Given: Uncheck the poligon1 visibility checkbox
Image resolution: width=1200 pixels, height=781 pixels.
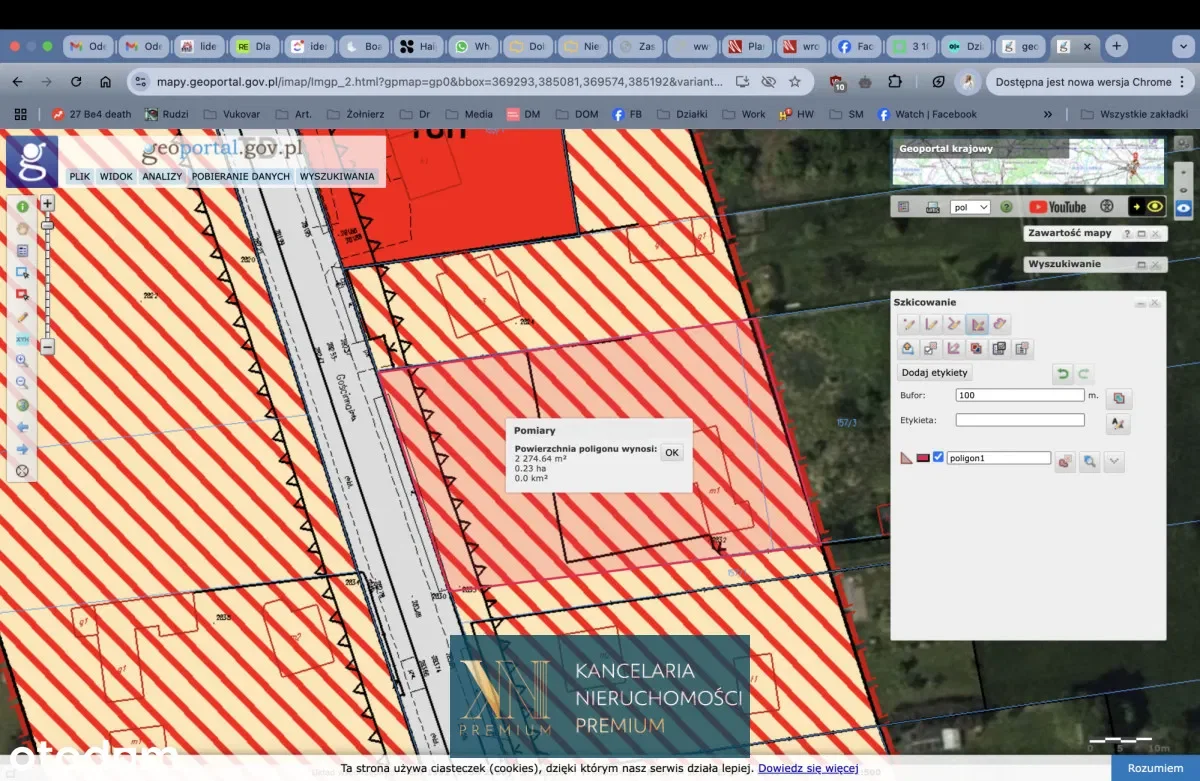Looking at the screenshot, I should click(938, 458).
